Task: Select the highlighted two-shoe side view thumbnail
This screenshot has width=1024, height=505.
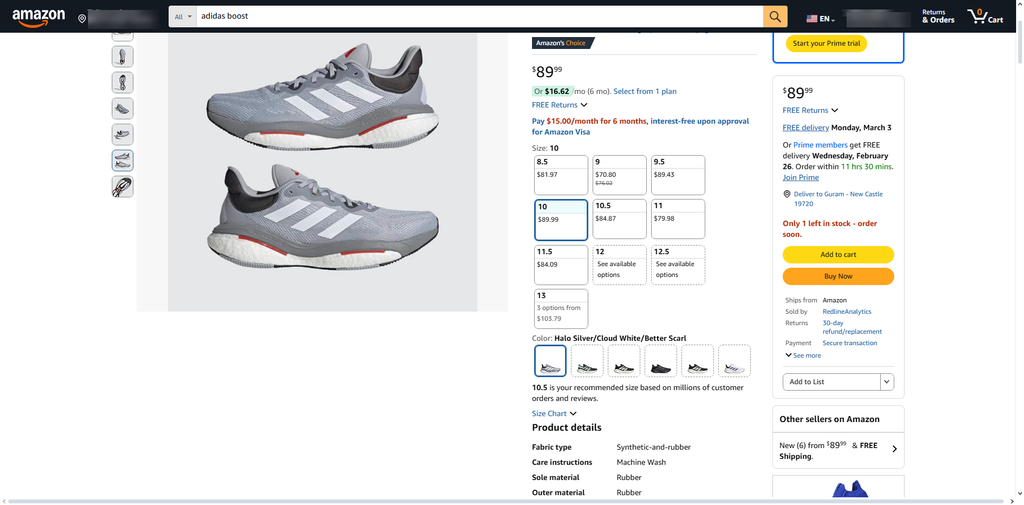Action: (x=122, y=161)
